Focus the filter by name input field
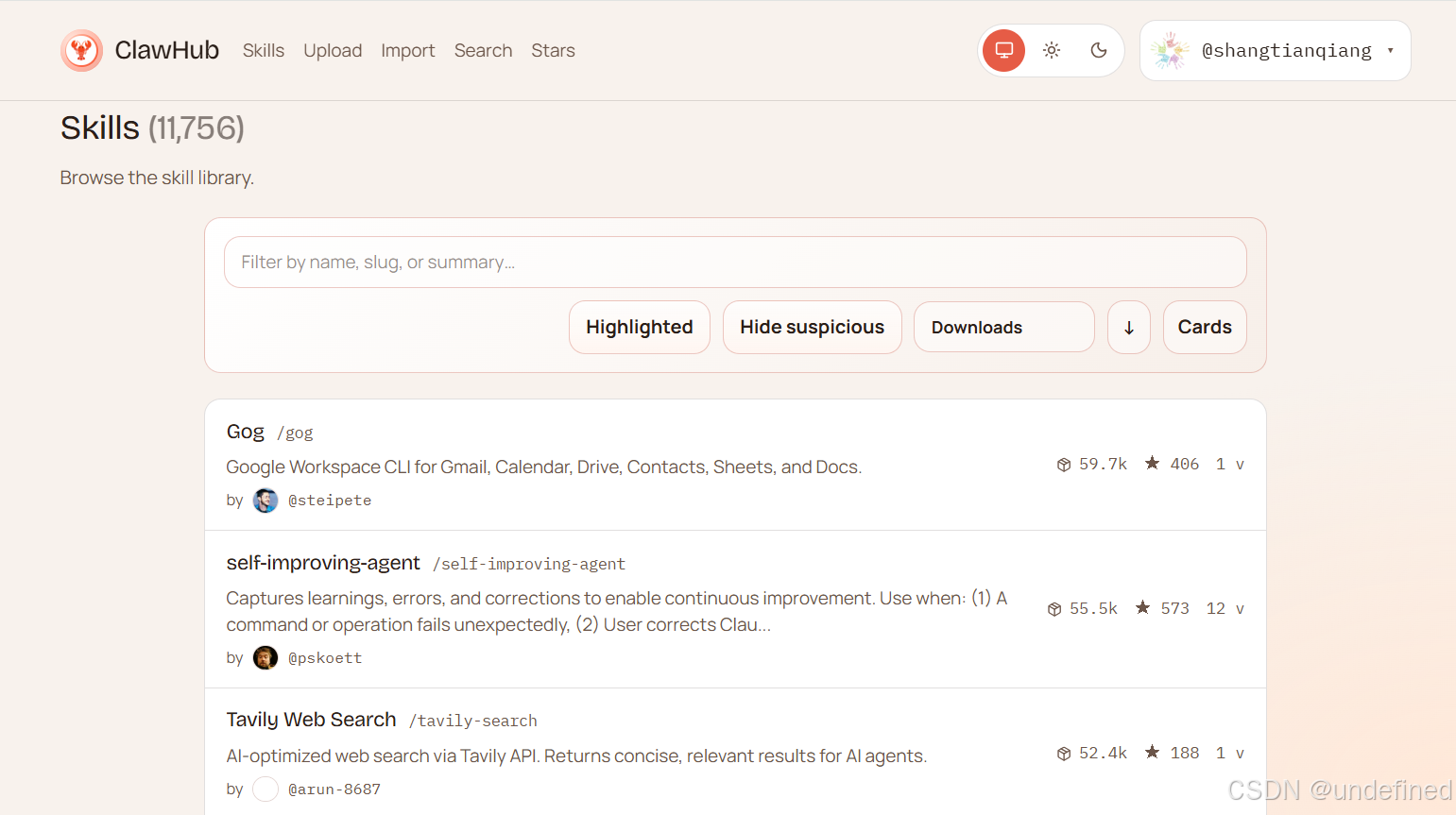 click(735, 262)
